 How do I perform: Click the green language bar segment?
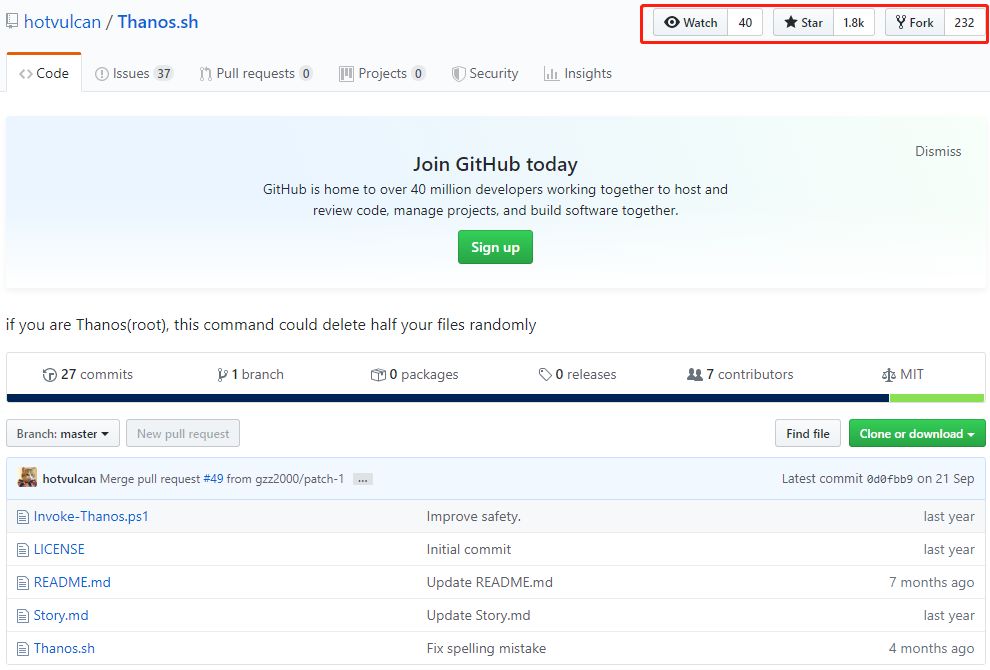coord(936,398)
